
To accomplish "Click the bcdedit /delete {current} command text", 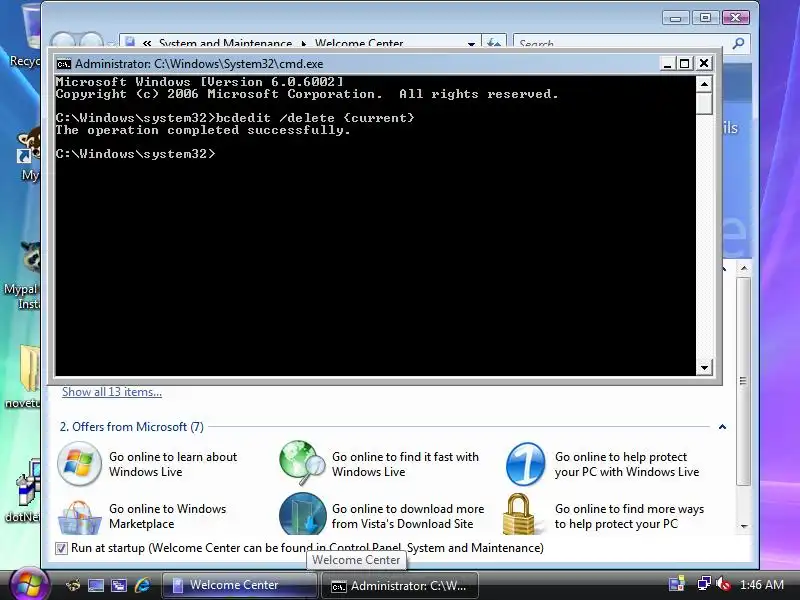I will (315, 118).
